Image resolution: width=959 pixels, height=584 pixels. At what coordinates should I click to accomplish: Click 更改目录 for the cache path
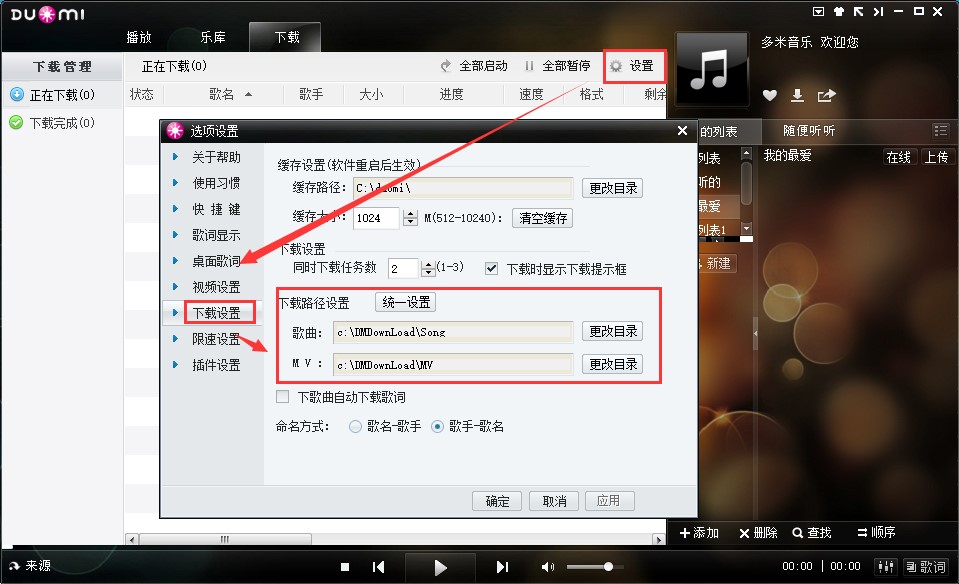[612, 188]
